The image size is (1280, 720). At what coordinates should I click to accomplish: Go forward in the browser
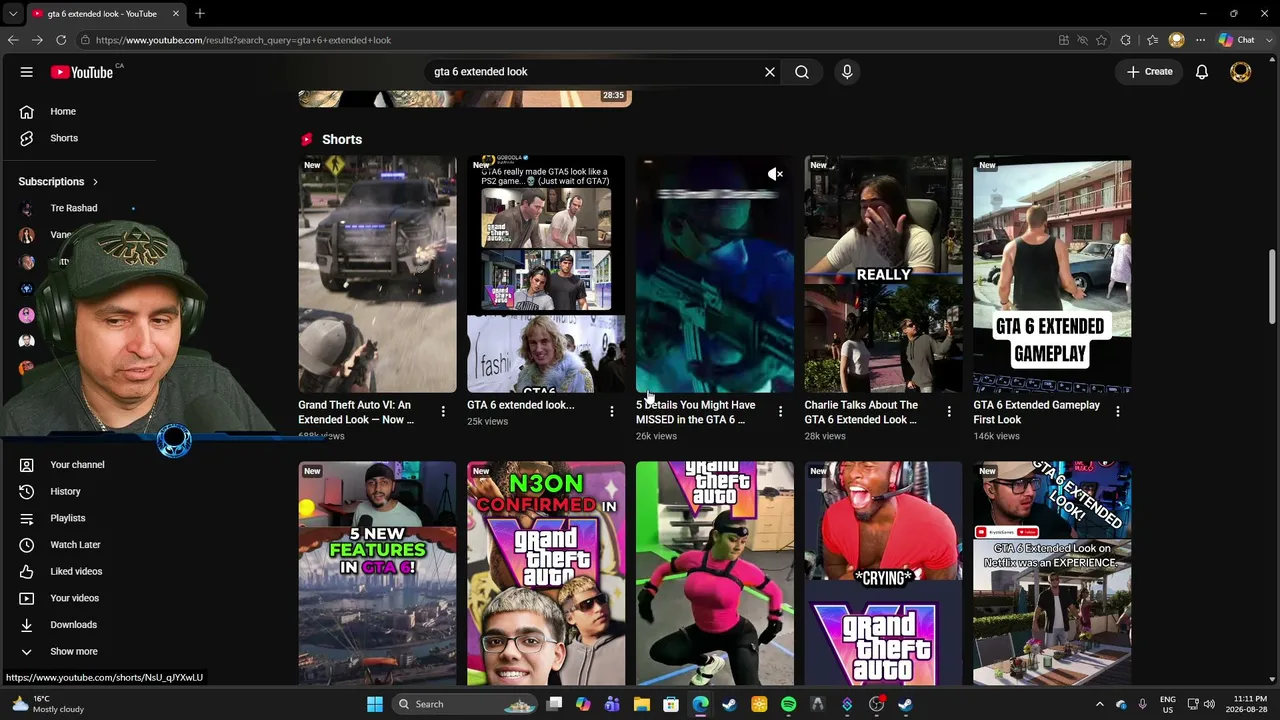(37, 40)
